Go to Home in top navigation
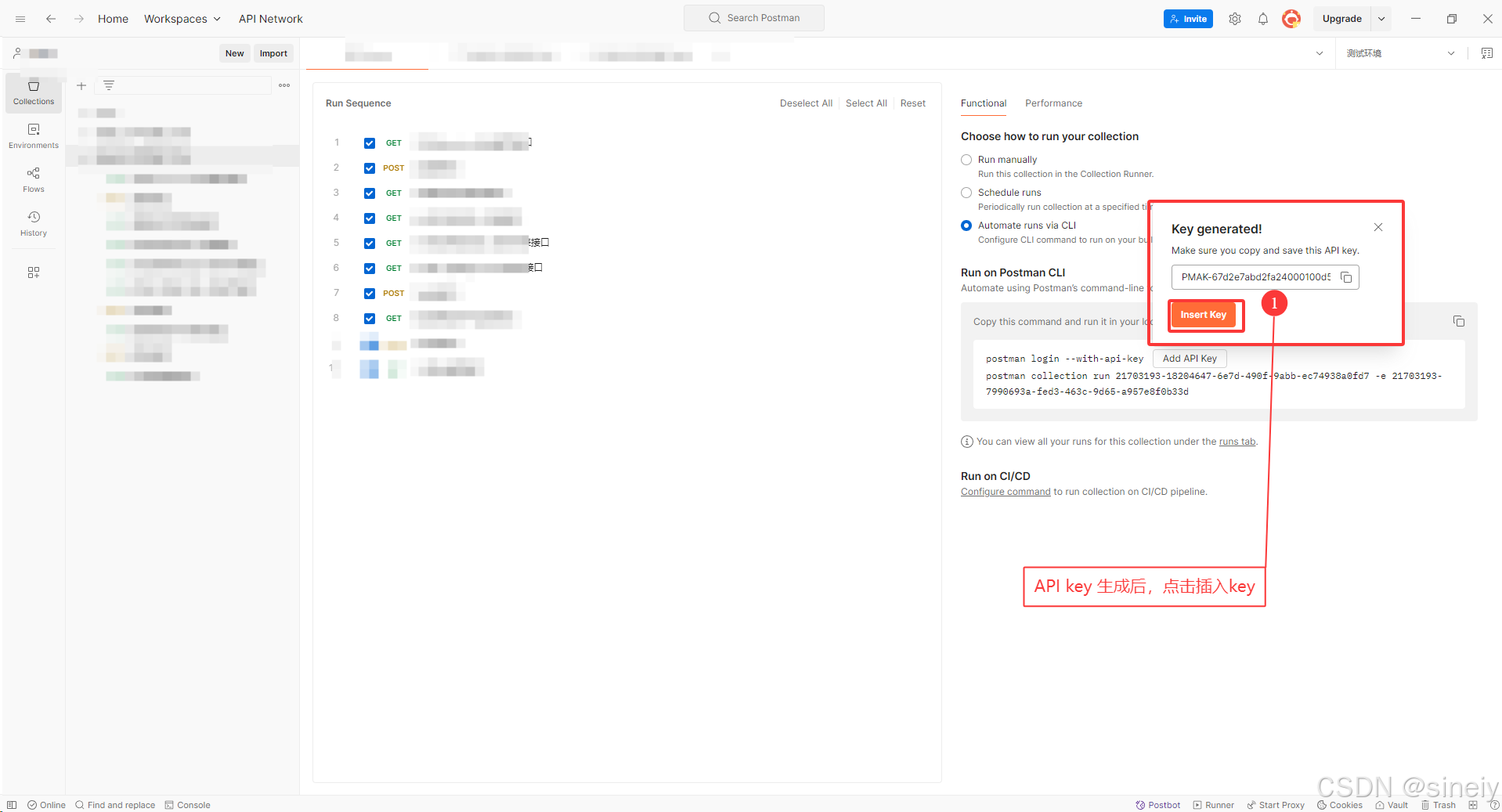Screen dimensions: 1502x812 (113, 19)
